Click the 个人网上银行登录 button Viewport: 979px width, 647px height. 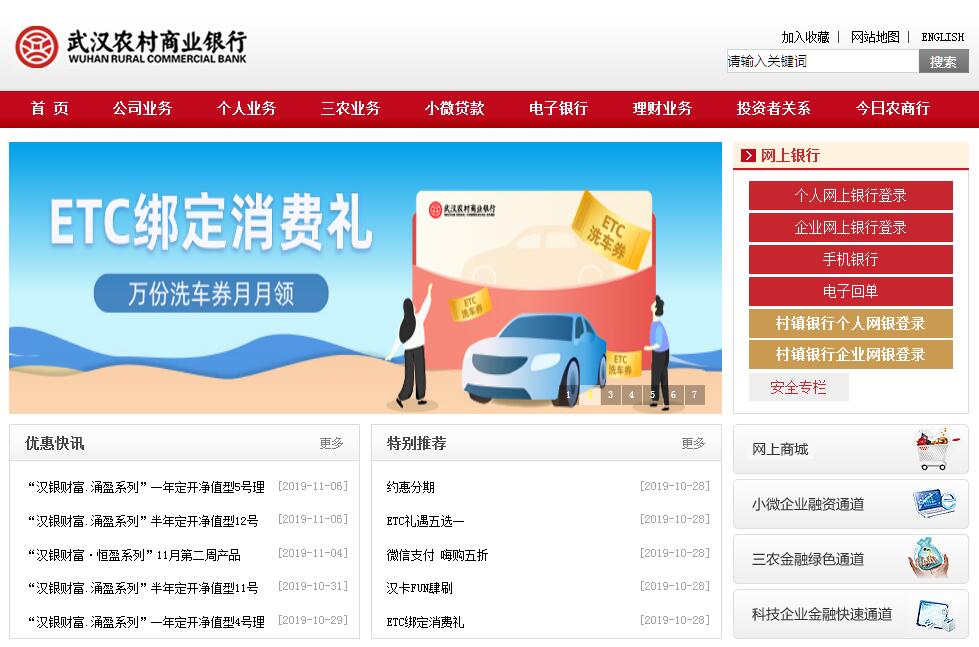pos(850,196)
